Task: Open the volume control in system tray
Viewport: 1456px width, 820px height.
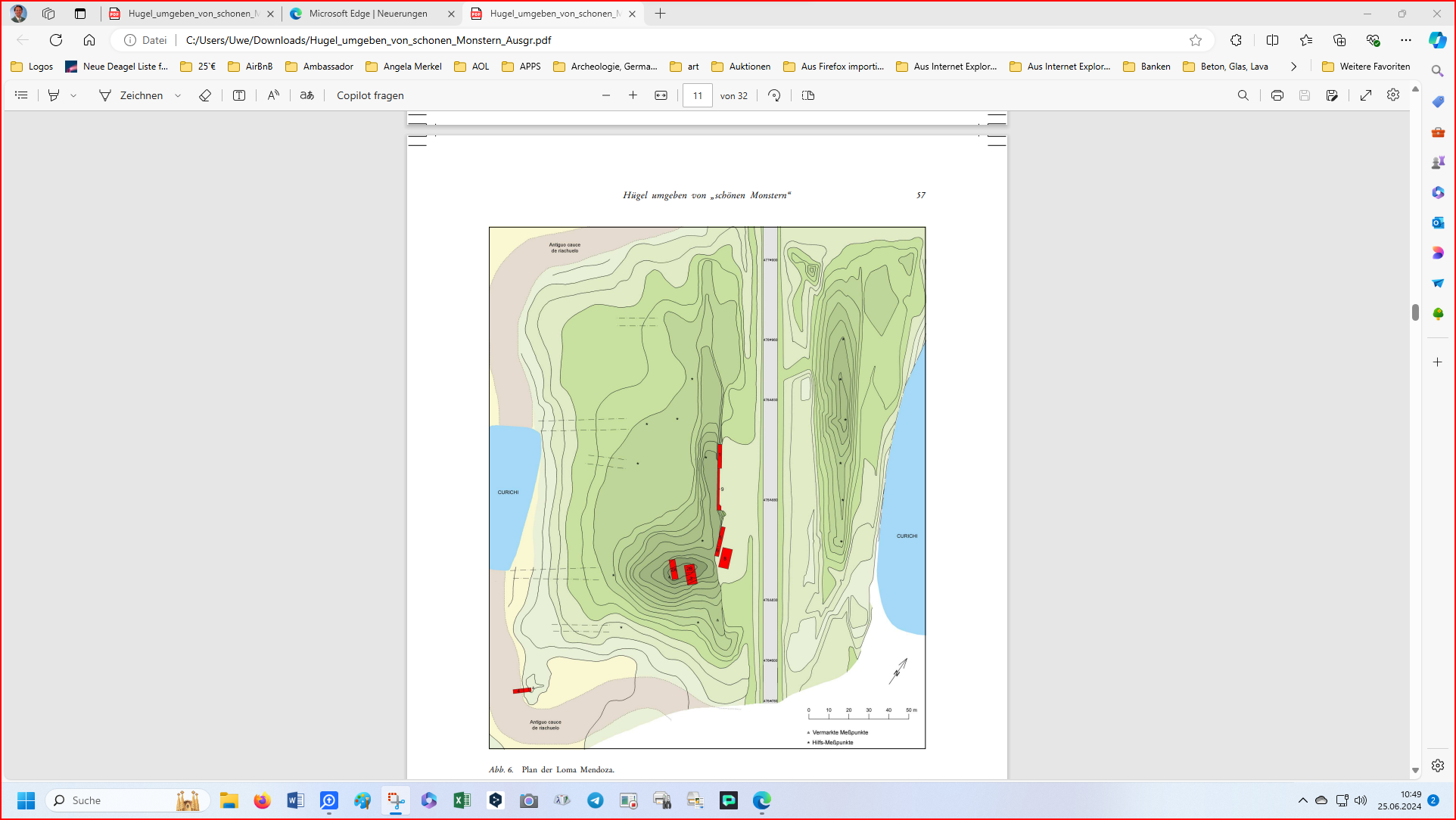Action: 1361,800
